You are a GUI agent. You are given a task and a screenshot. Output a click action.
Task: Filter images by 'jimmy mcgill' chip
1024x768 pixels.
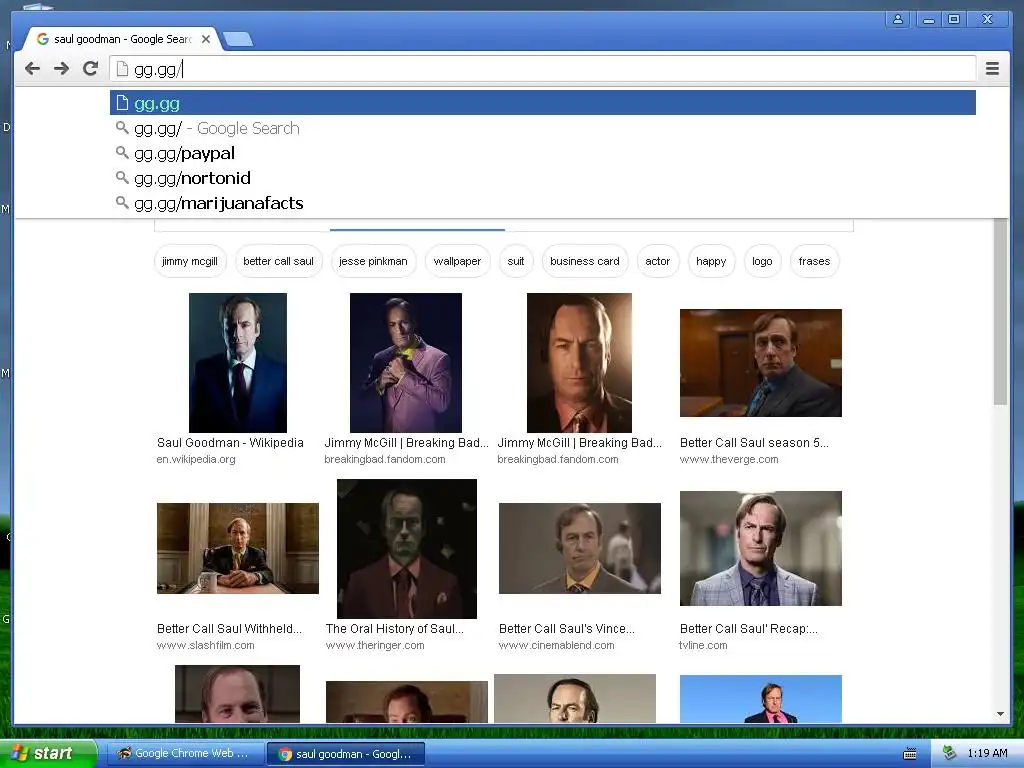[190, 261]
